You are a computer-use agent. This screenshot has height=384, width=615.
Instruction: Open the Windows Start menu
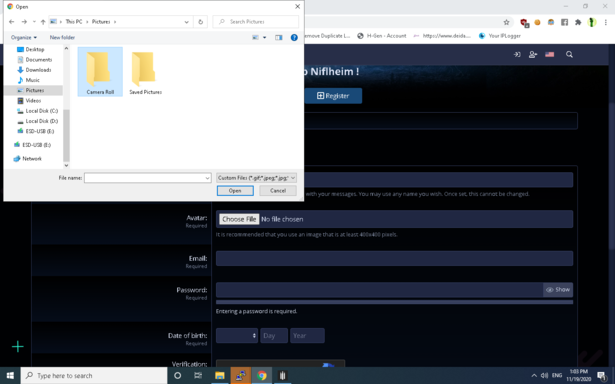click(x=10, y=376)
